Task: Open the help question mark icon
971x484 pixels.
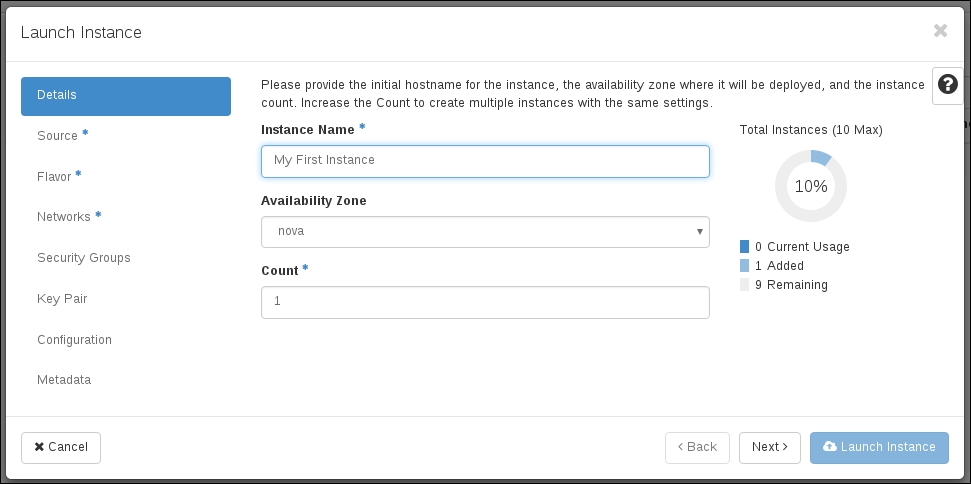Action: point(947,86)
